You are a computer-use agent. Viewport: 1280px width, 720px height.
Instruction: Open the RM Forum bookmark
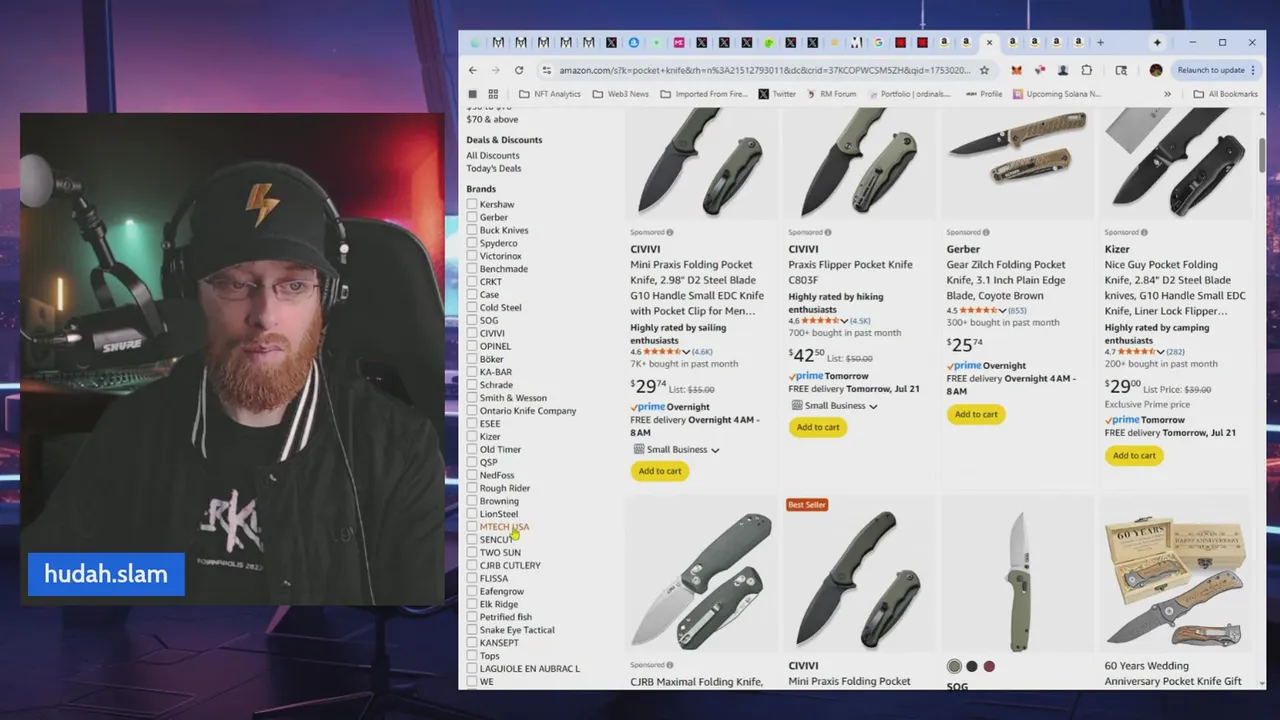[830, 94]
